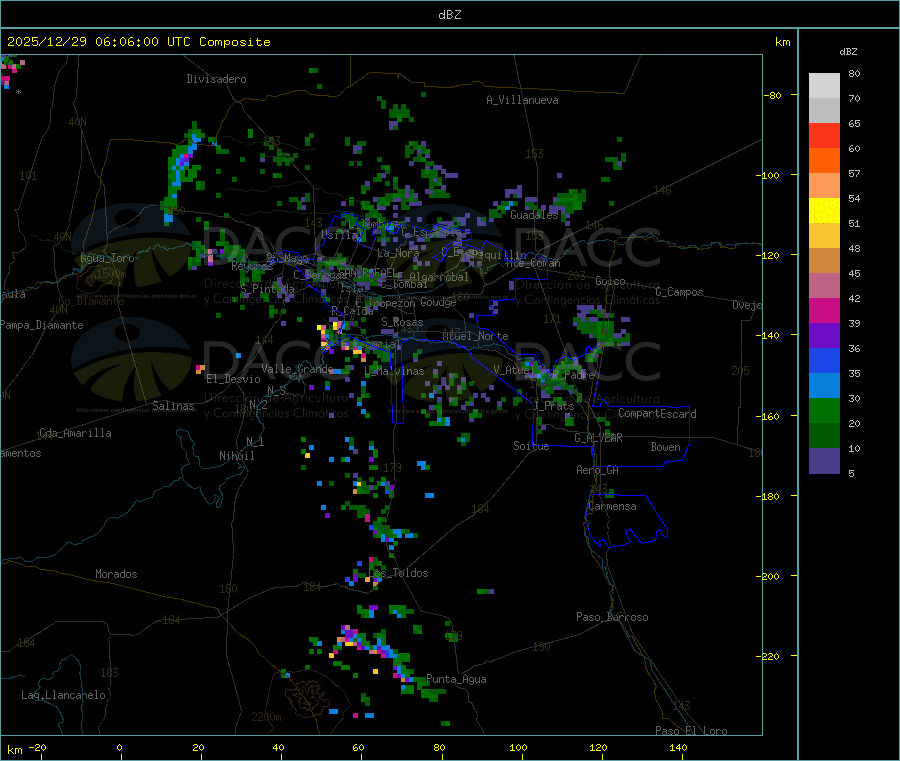Click the 'G_Campos' map label

coord(680,292)
